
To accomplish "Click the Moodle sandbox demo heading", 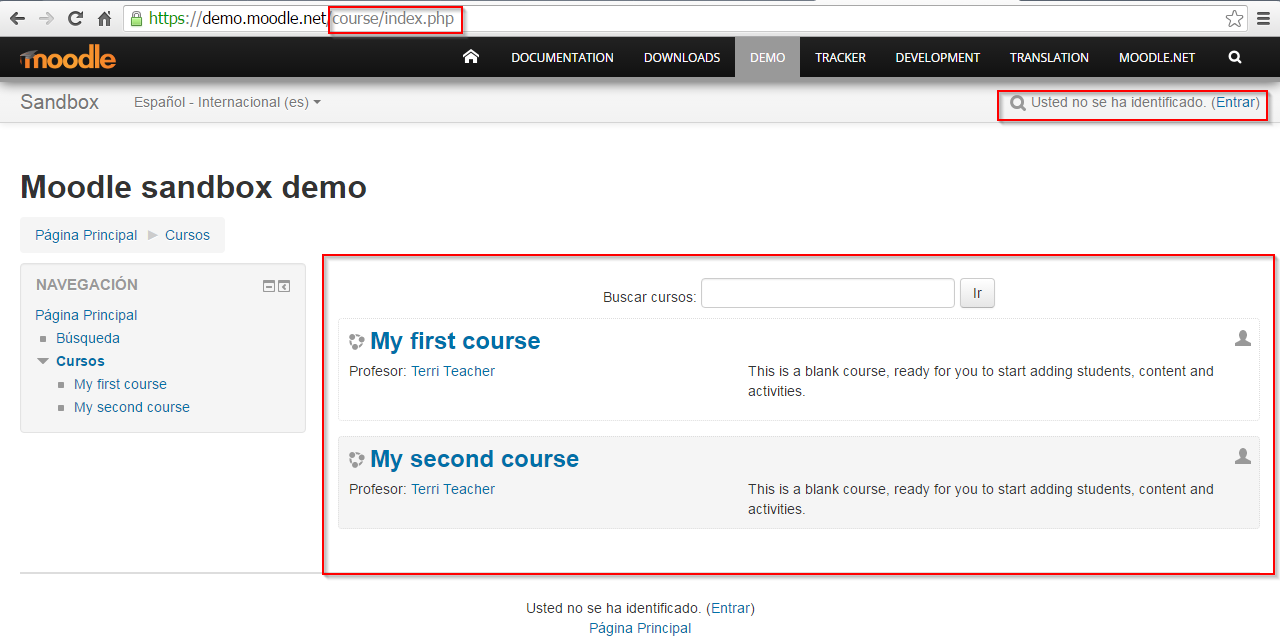I will [193, 187].
